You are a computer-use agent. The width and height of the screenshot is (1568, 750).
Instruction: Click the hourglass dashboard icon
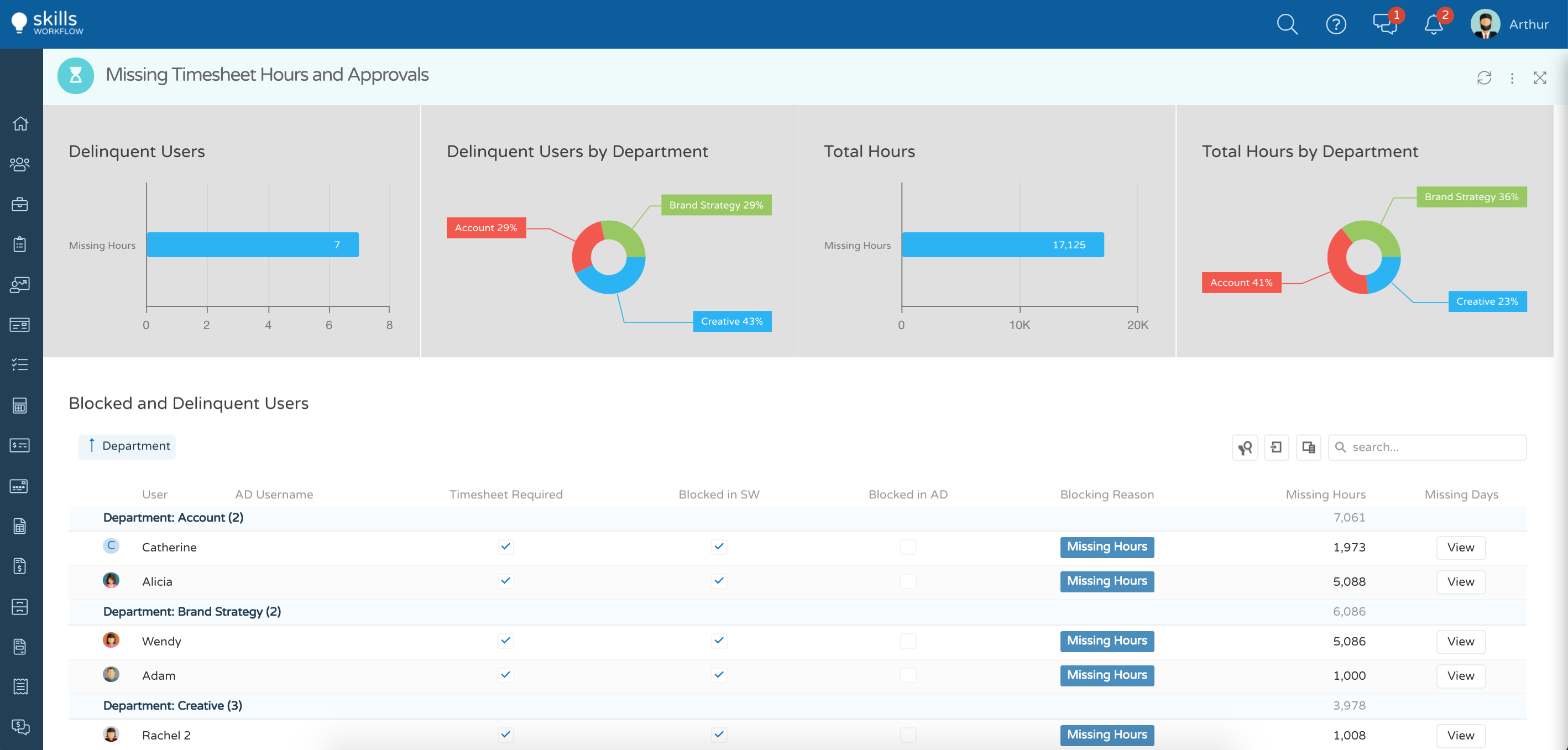[76, 75]
